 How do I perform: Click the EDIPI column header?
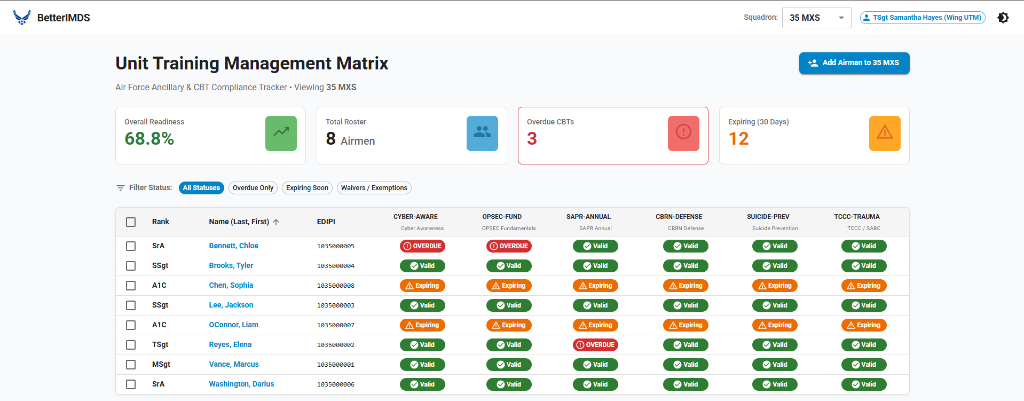point(326,222)
